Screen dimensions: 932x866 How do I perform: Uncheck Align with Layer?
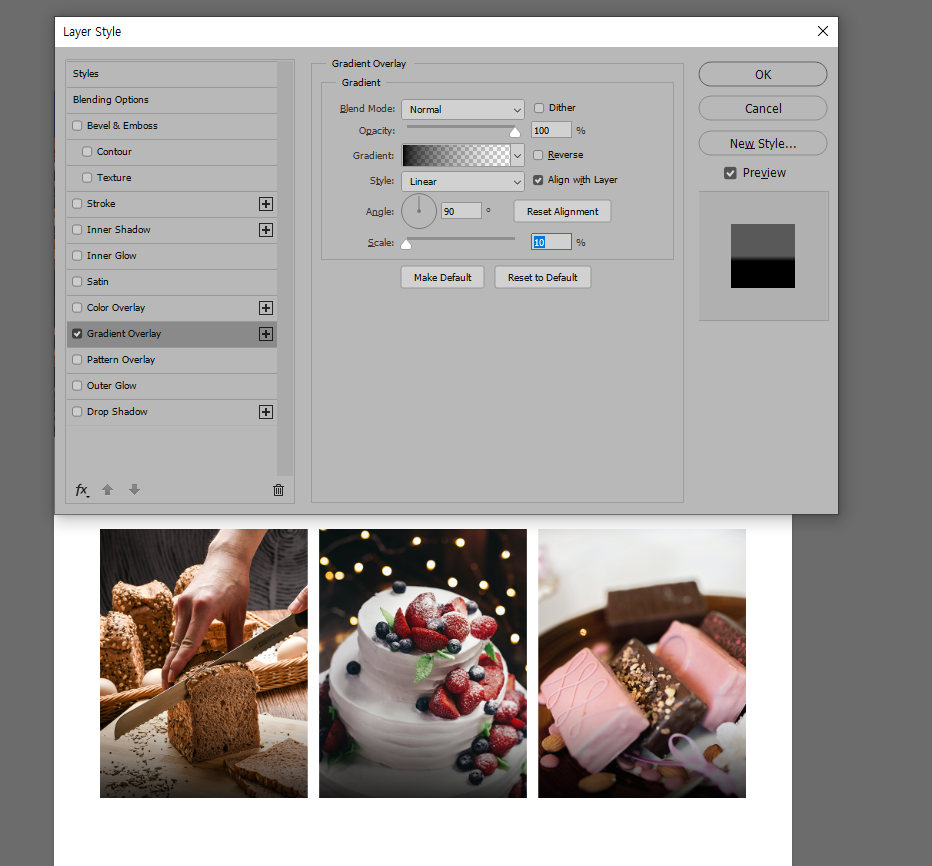pyautogui.click(x=539, y=180)
